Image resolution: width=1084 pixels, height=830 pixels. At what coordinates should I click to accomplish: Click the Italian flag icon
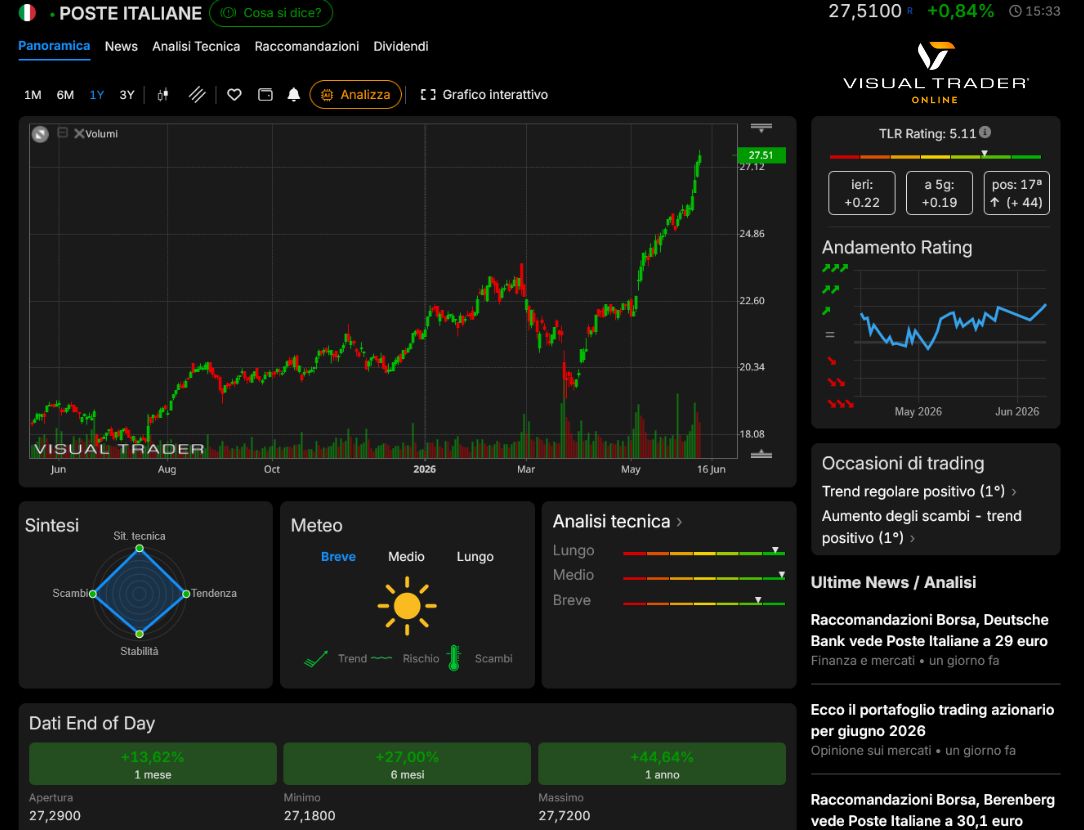point(27,12)
